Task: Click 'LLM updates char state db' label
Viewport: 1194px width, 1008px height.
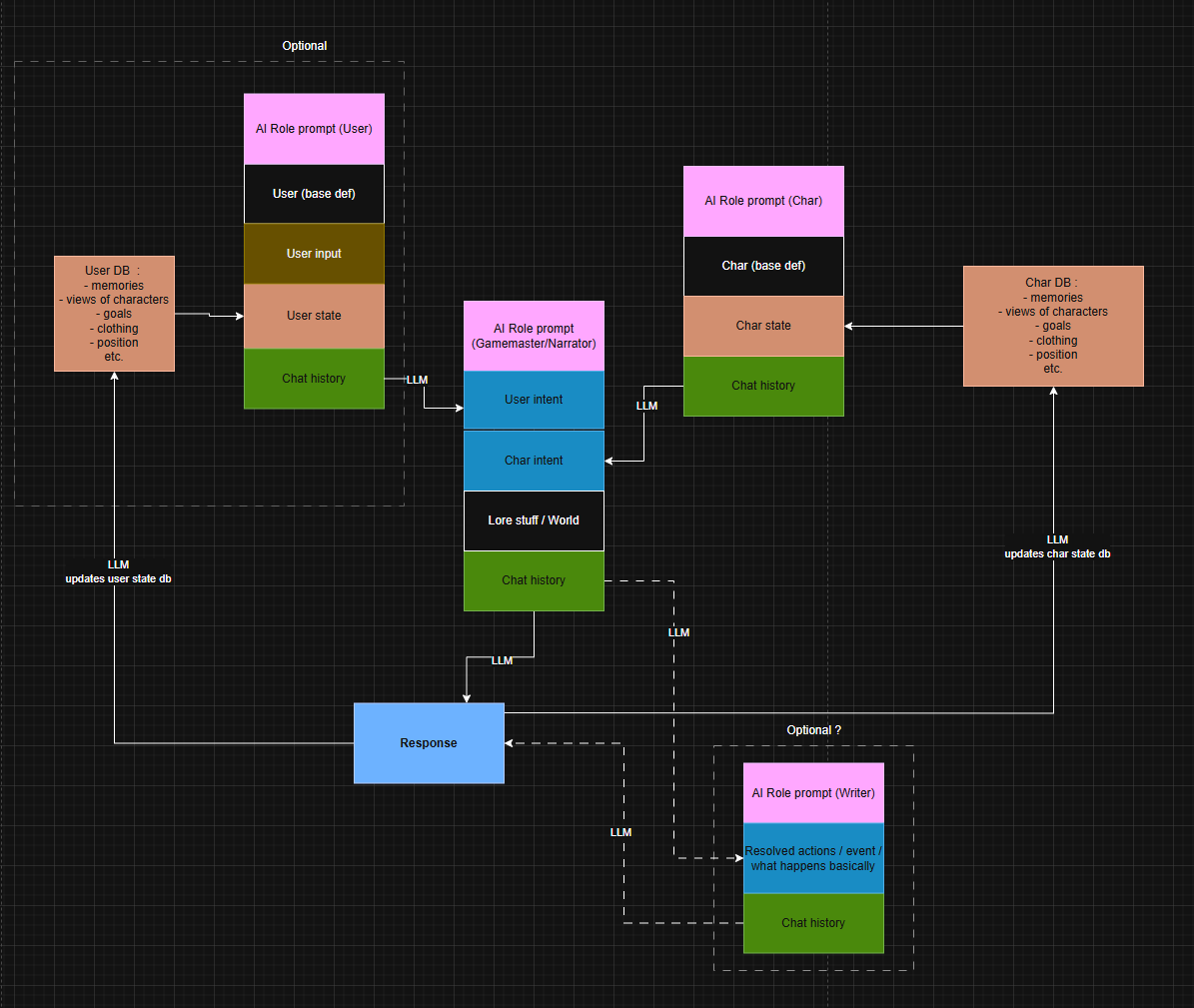Action: 1057,546
